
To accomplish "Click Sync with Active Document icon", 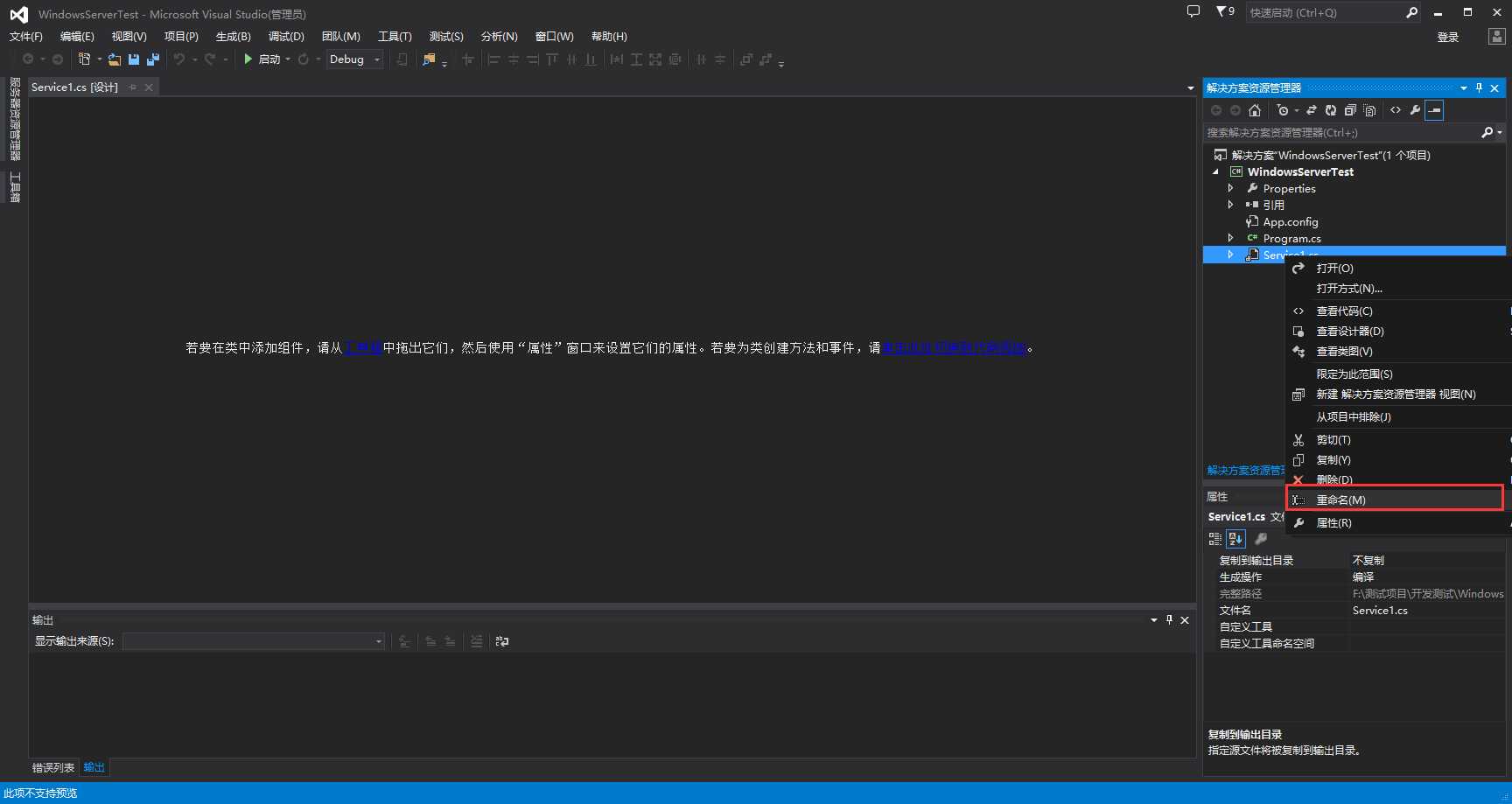I will point(1312,110).
